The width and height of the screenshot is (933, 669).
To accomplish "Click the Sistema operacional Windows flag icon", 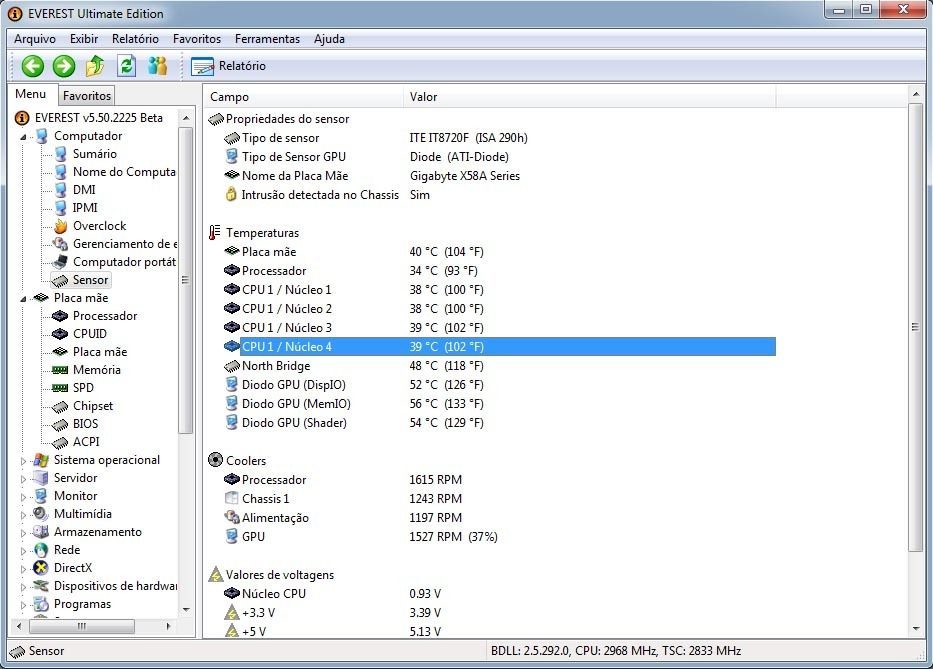I will pos(41,460).
